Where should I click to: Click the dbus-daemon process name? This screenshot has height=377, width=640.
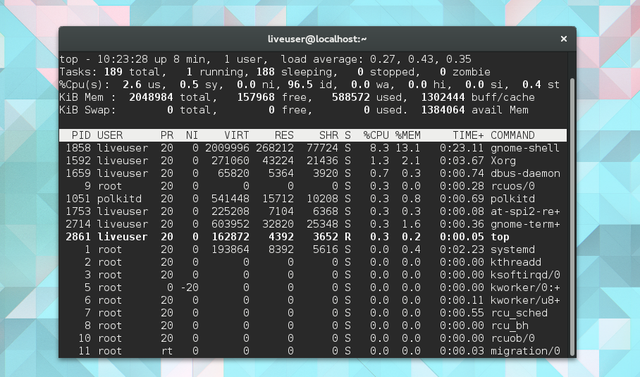point(525,173)
